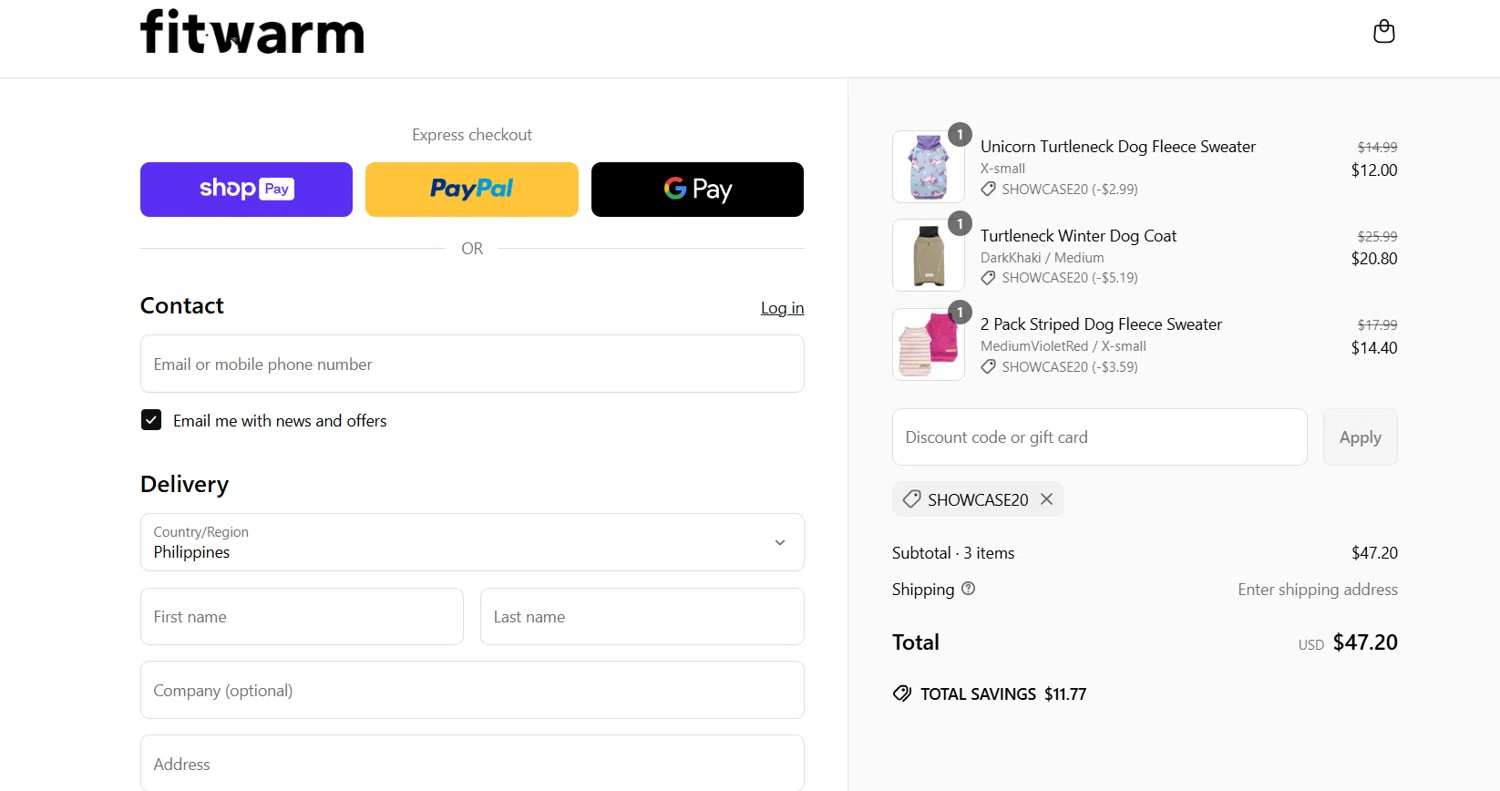The image size is (1500, 791).
Task: Focus the Company (optional) field
Action: (x=472, y=690)
